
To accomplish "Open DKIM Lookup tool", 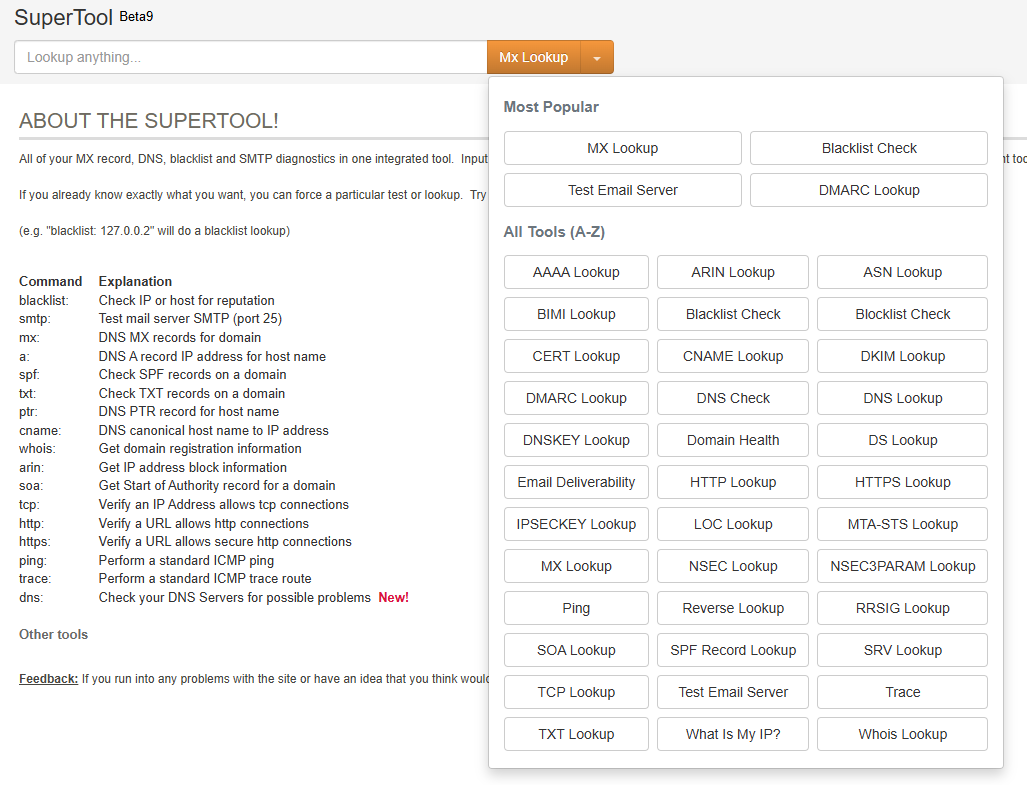I will point(902,356).
